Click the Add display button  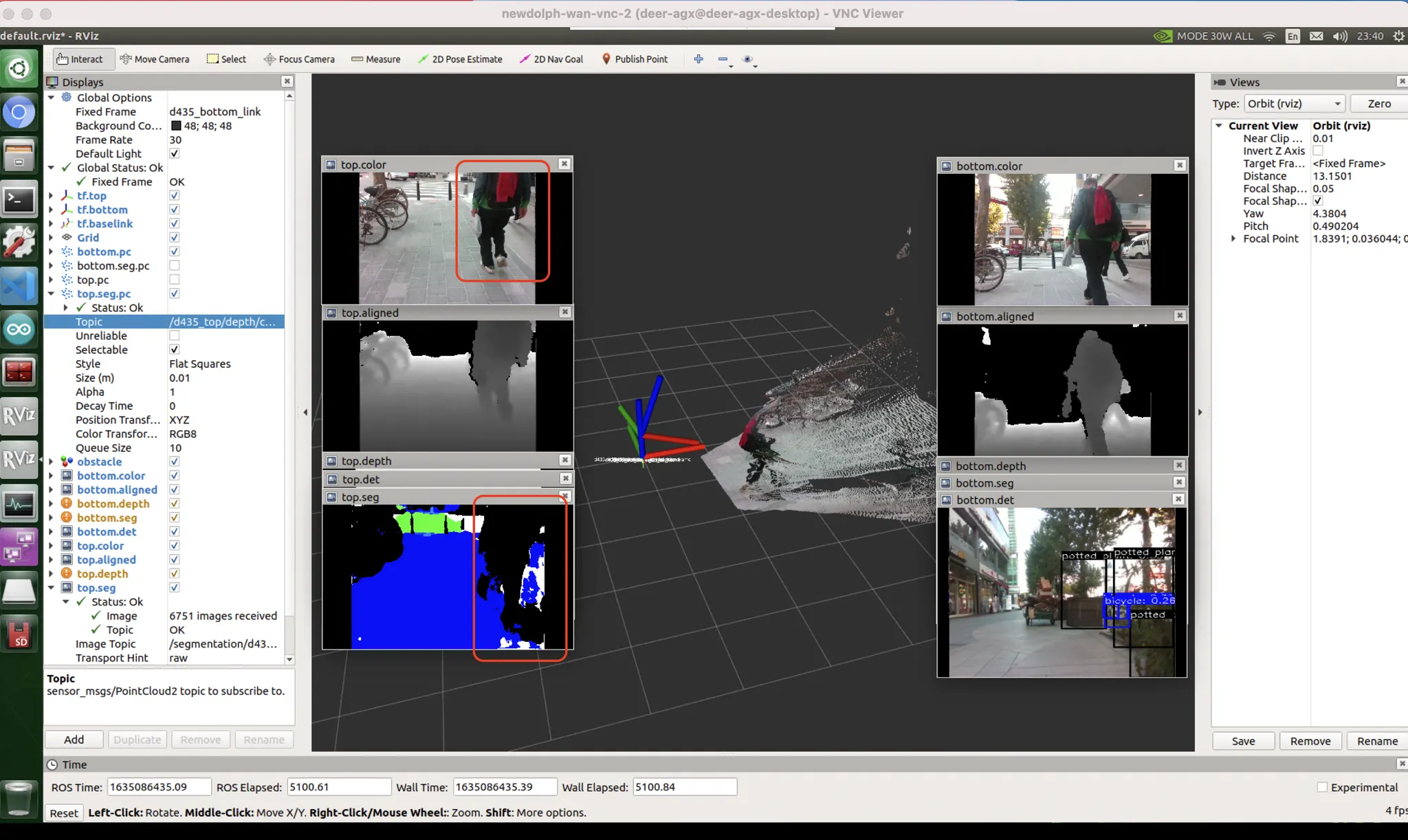74,740
